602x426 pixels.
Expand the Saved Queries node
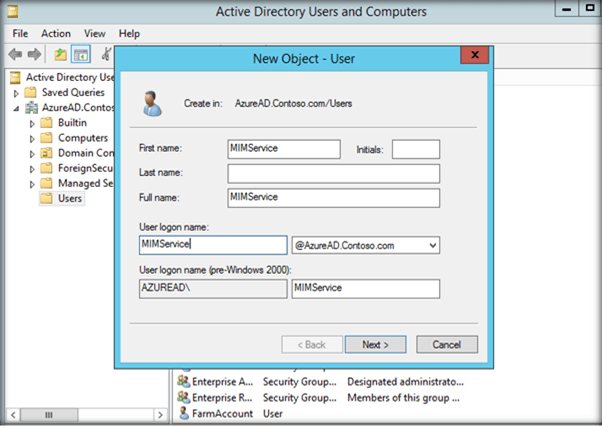pos(16,93)
